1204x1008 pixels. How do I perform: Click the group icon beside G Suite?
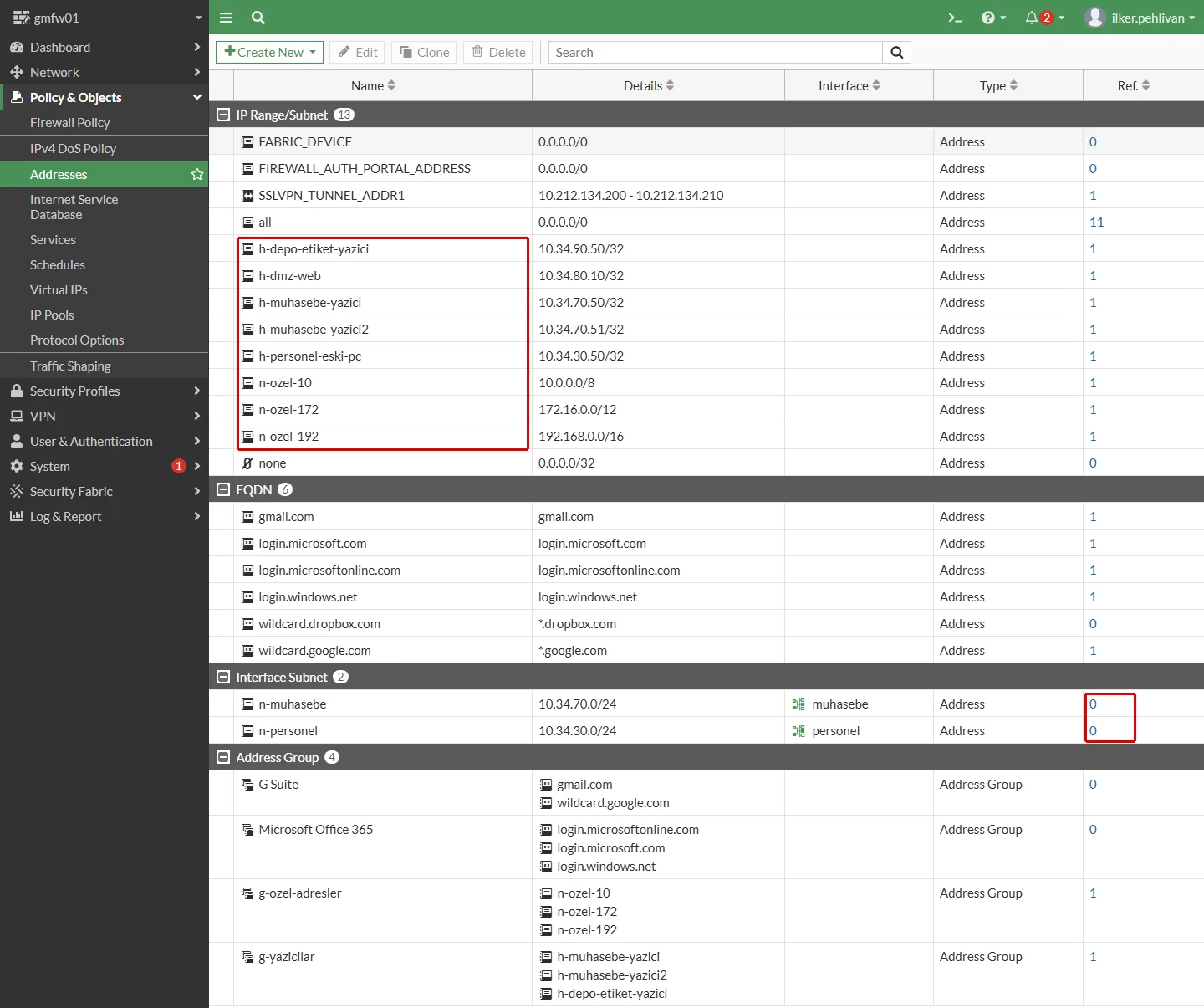pyautogui.click(x=247, y=785)
